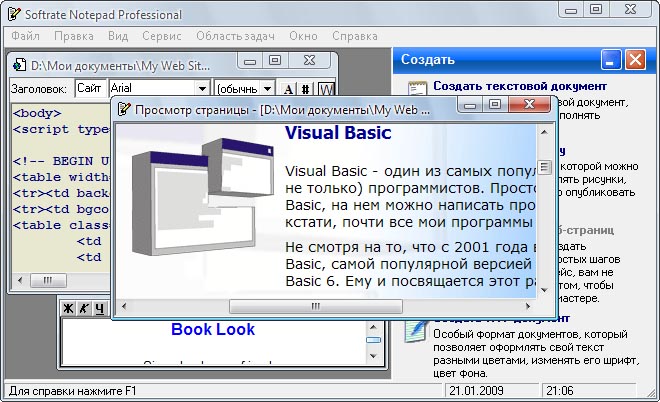Screen dimensions: 660x402
Task: Click the HTML document window title icon
Action: point(19,65)
